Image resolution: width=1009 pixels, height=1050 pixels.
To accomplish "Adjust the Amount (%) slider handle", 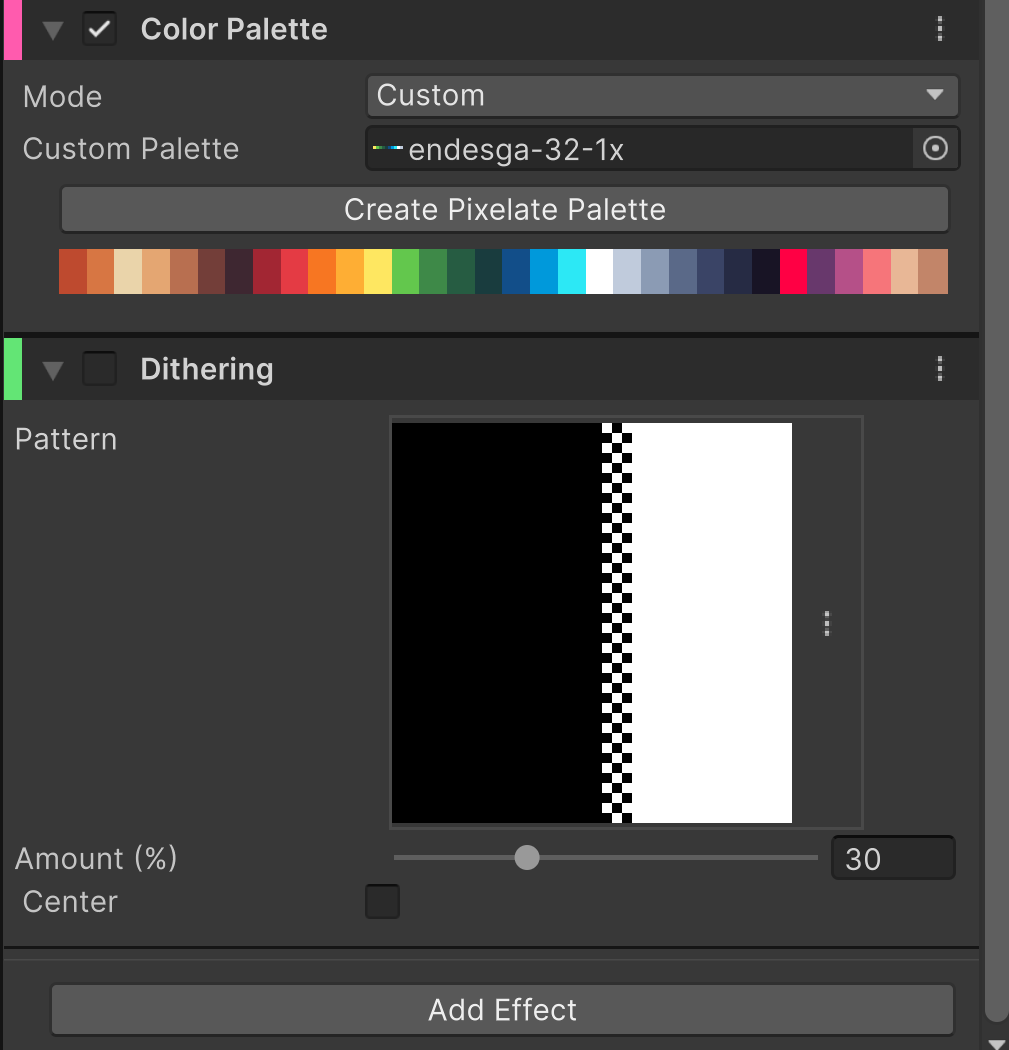I will [x=527, y=858].
